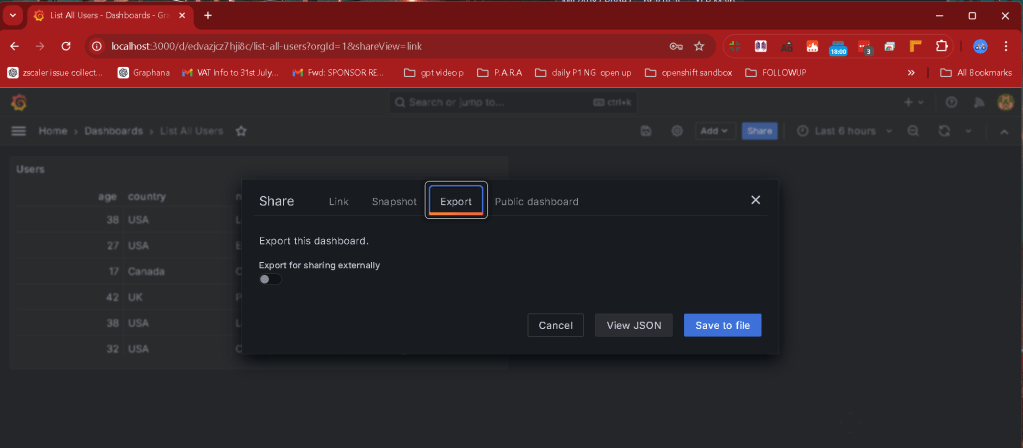Go to Dashboards breadcrumb link

[114, 131]
